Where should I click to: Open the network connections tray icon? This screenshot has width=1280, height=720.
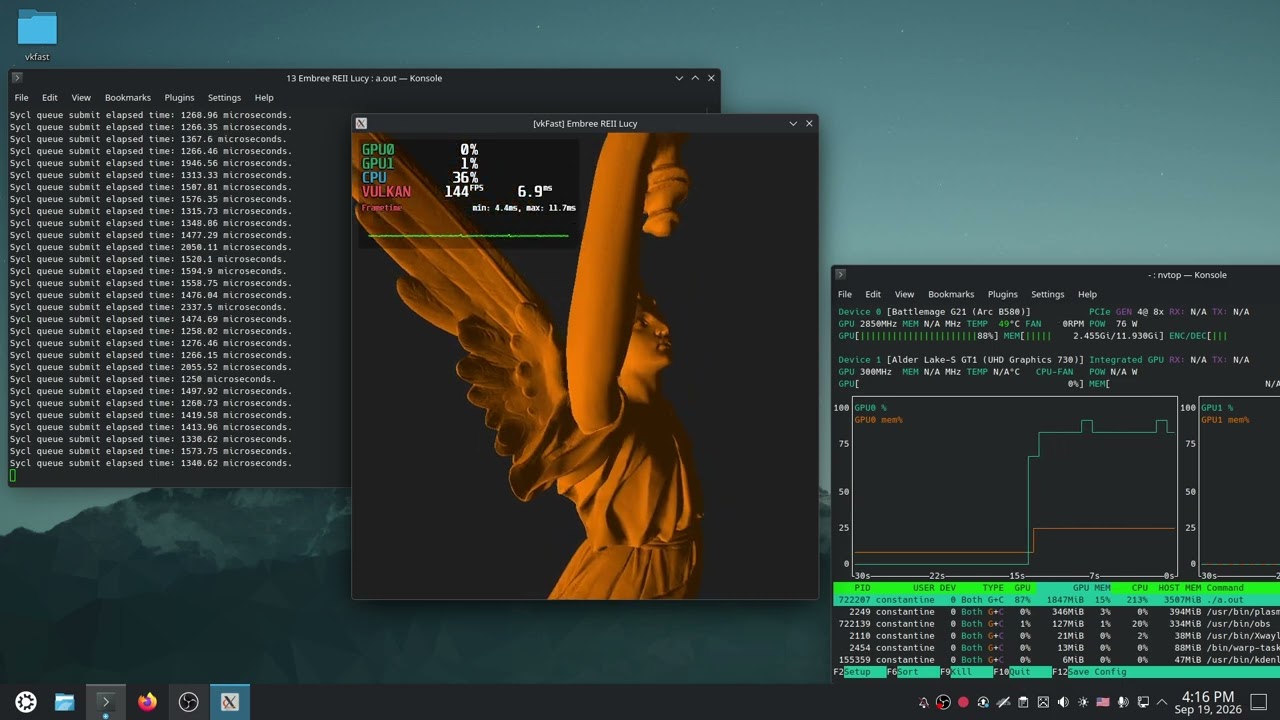[1143, 702]
